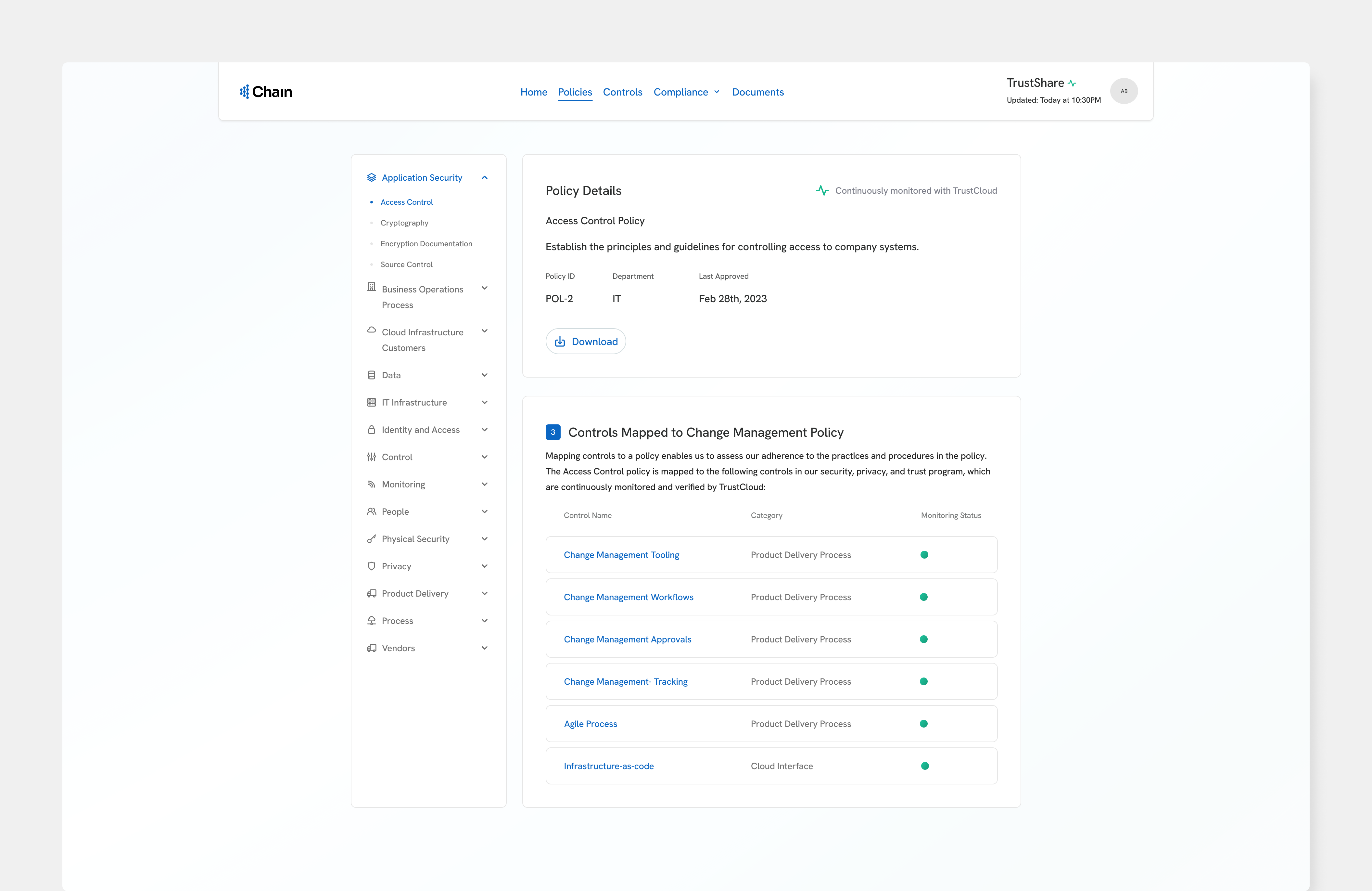Open the AB user avatar

coord(1124,91)
